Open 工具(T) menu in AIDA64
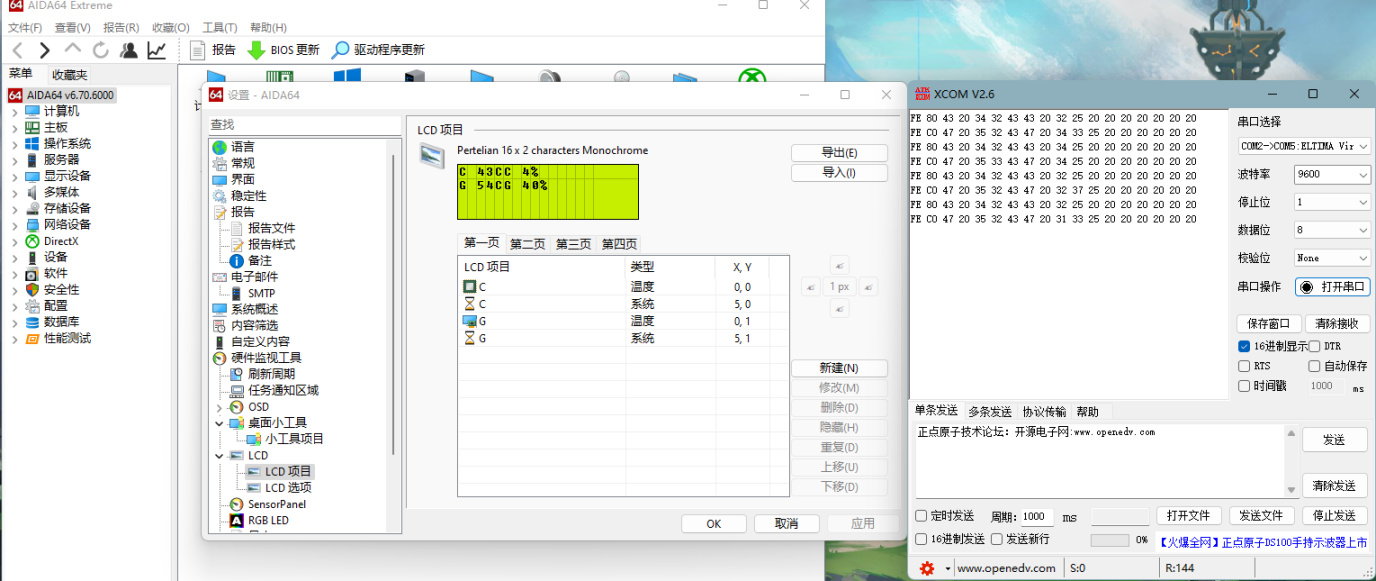1376x581 pixels. pos(220,27)
